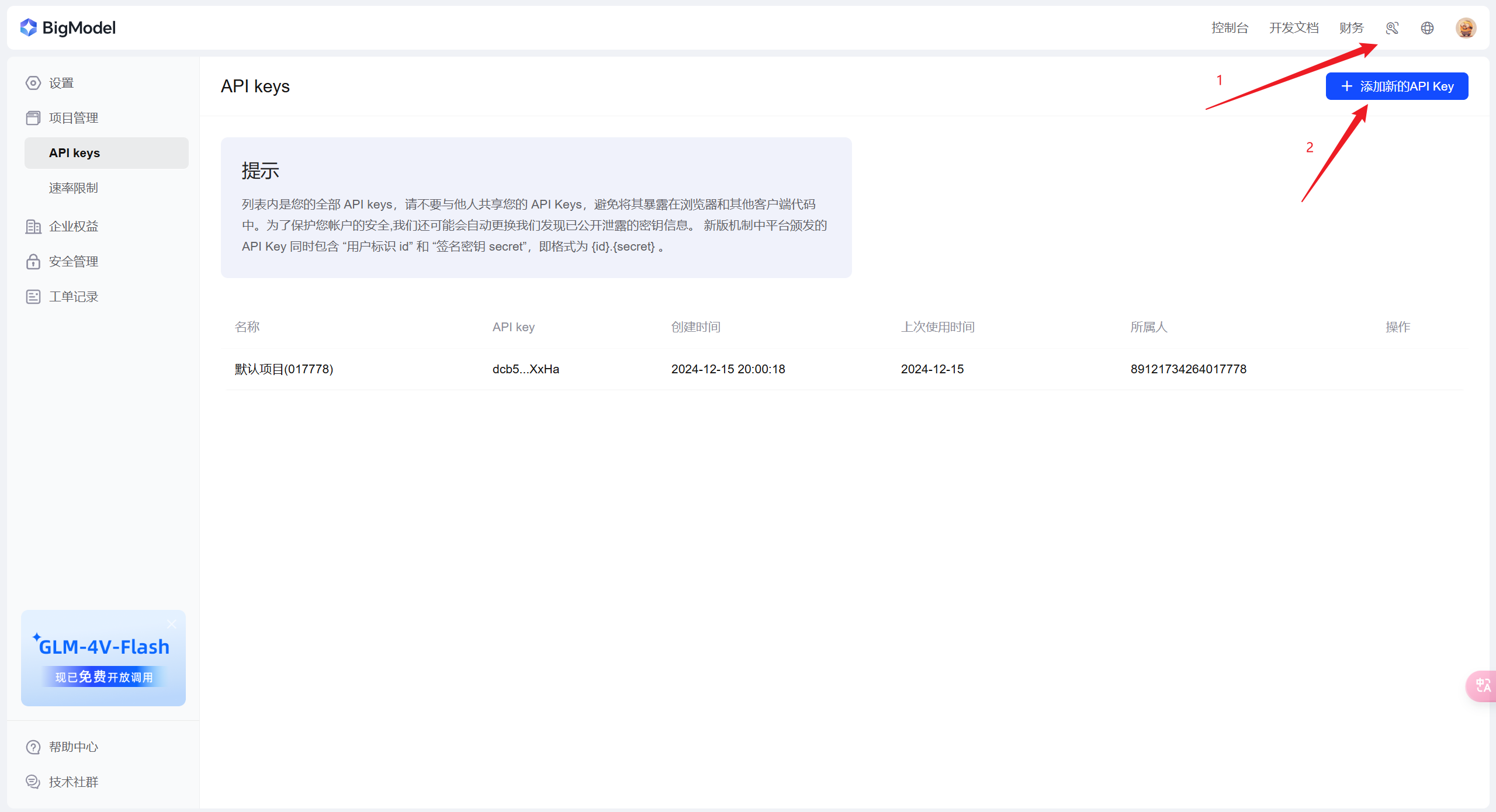This screenshot has height=812, width=1496.
Task: Click the BigModel logo icon
Action: pyautogui.click(x=28, y=27)
